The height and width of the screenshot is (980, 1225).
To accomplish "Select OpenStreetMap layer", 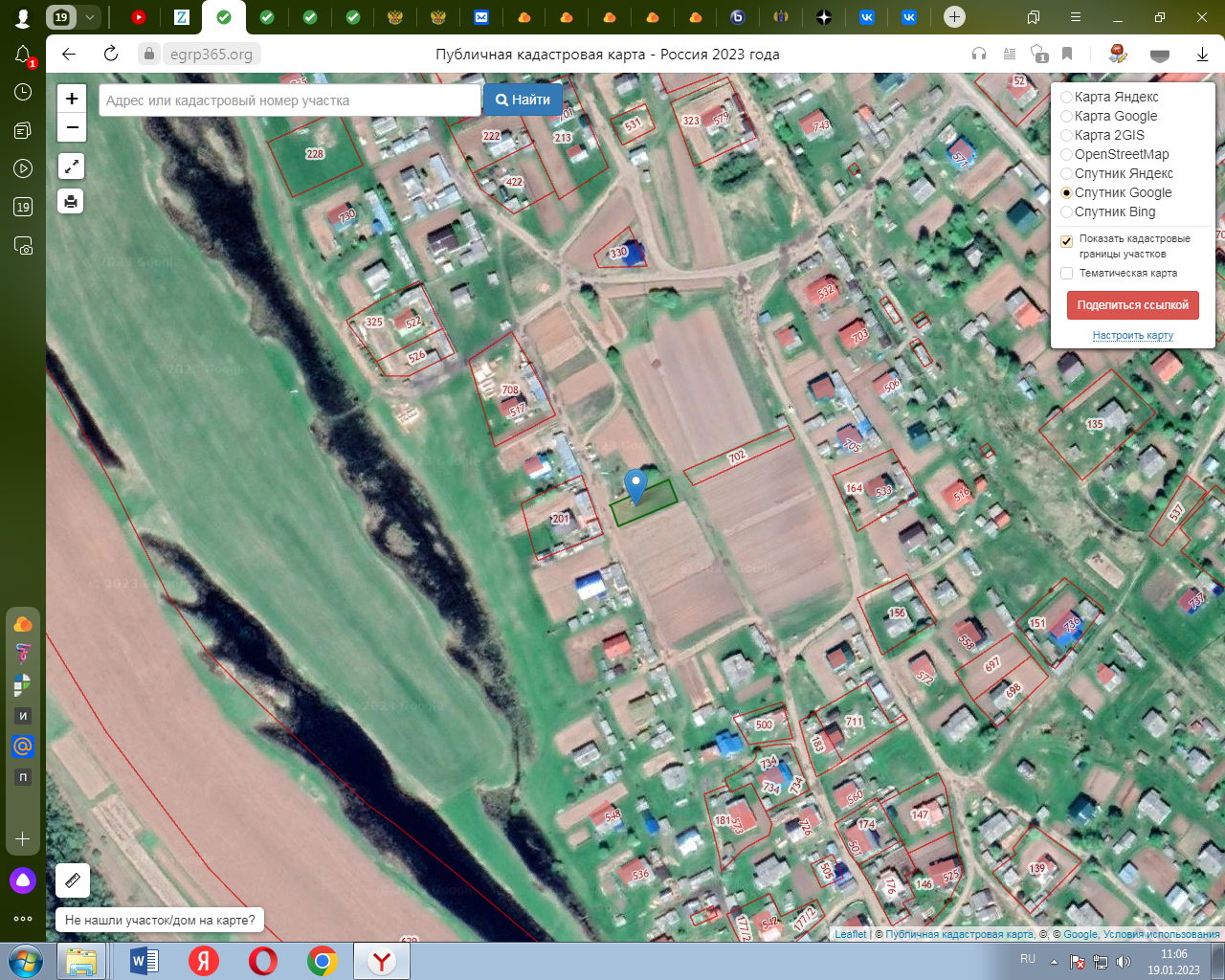I will (1066, 154).
